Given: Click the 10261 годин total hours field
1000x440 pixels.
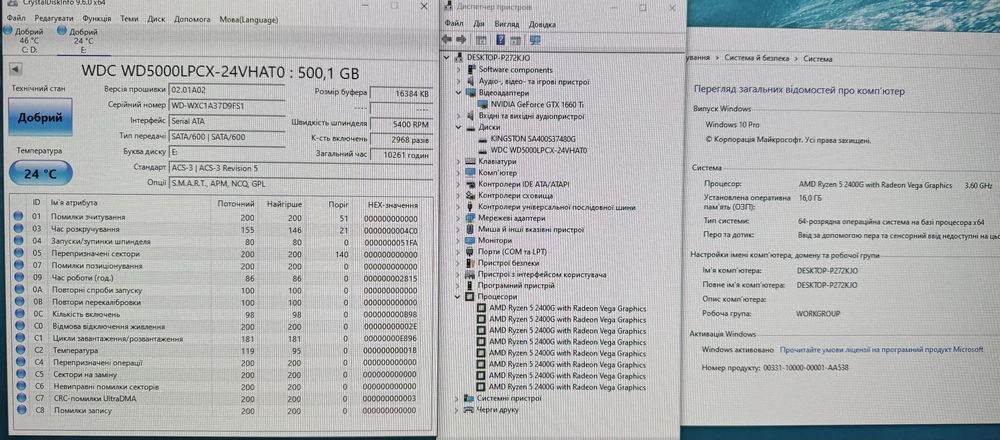Looking at the screenshot, I should 401,154.
